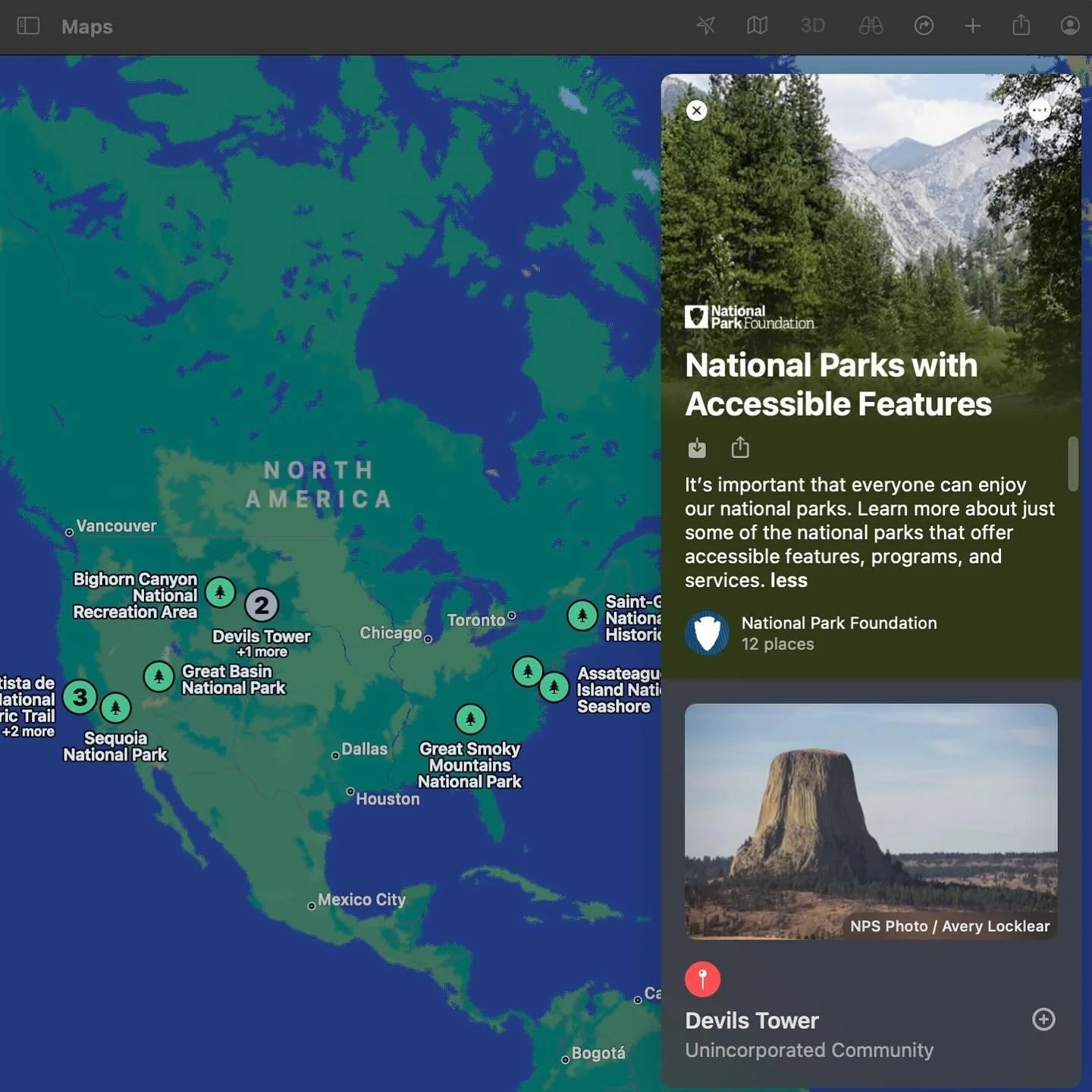Click the current location arrow icon
Screen dimensions: 1092x1092
(705, 26)
